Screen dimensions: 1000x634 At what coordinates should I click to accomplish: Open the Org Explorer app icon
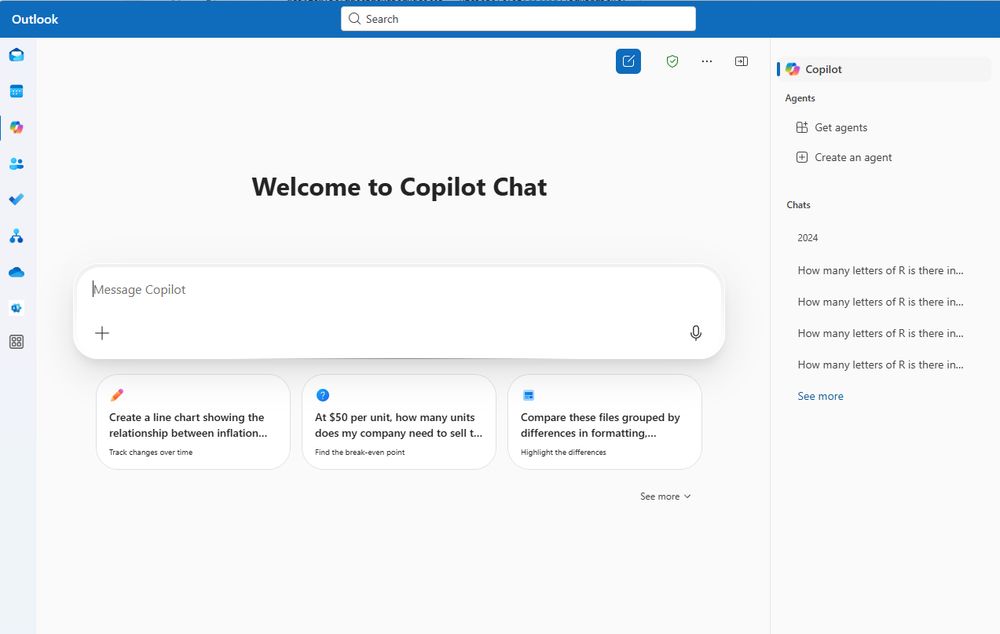(17, 236)
